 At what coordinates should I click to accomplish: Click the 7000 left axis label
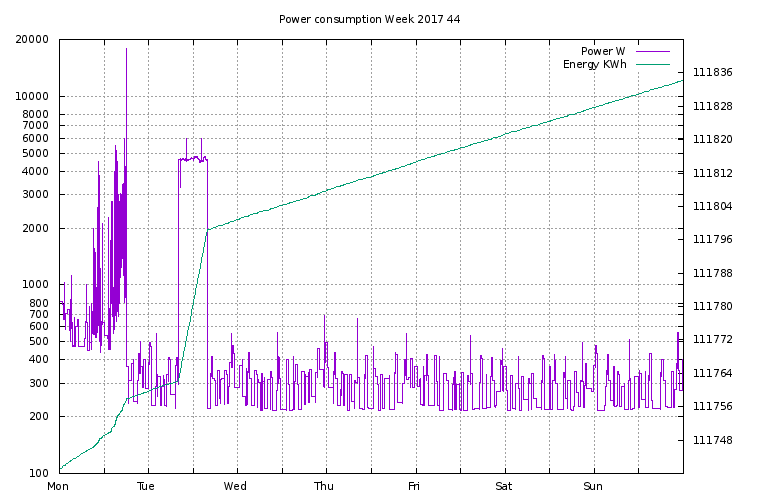point(36,125)
